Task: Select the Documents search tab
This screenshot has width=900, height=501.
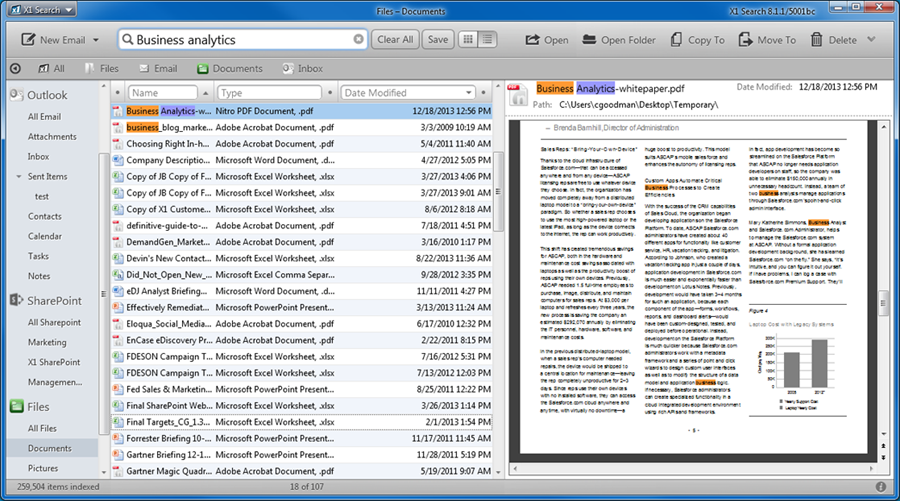Action: point(230,68)
